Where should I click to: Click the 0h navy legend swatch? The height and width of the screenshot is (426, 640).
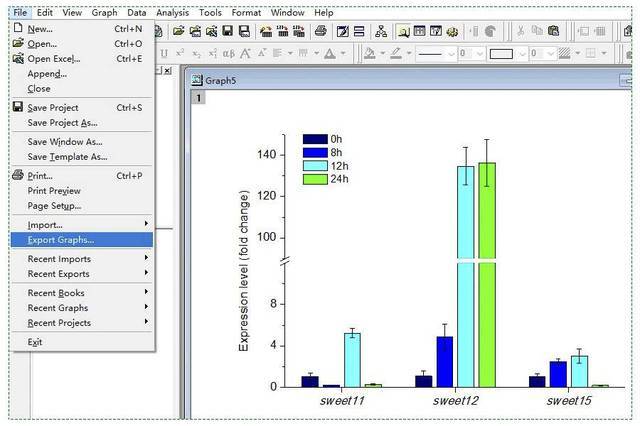tap(315, 139)
